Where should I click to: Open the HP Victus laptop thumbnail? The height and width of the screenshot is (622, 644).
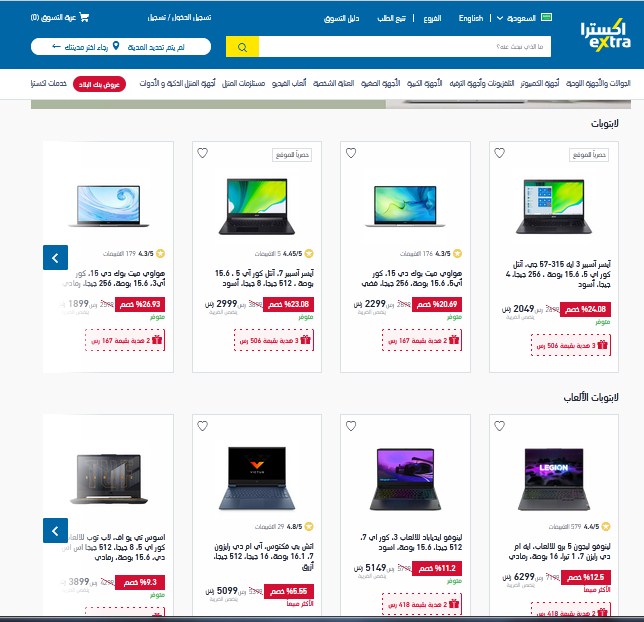(257, 479)
